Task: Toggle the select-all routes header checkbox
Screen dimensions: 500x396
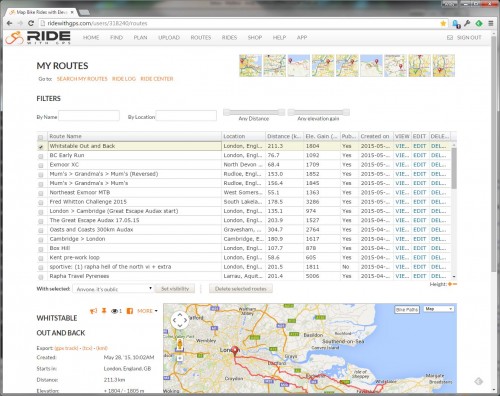Action: pos(41,137)
